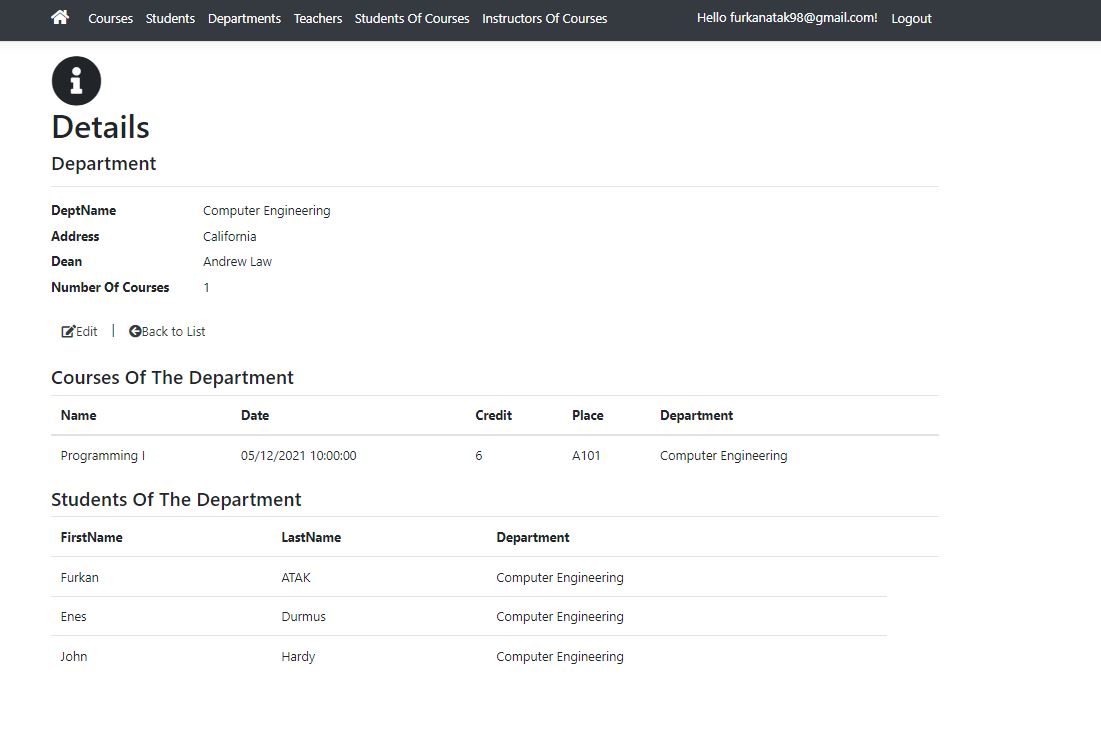This screenshot has width=1101, height=735.
Task: Open the Instructors Of Courses page
Action: click(544, 18)
